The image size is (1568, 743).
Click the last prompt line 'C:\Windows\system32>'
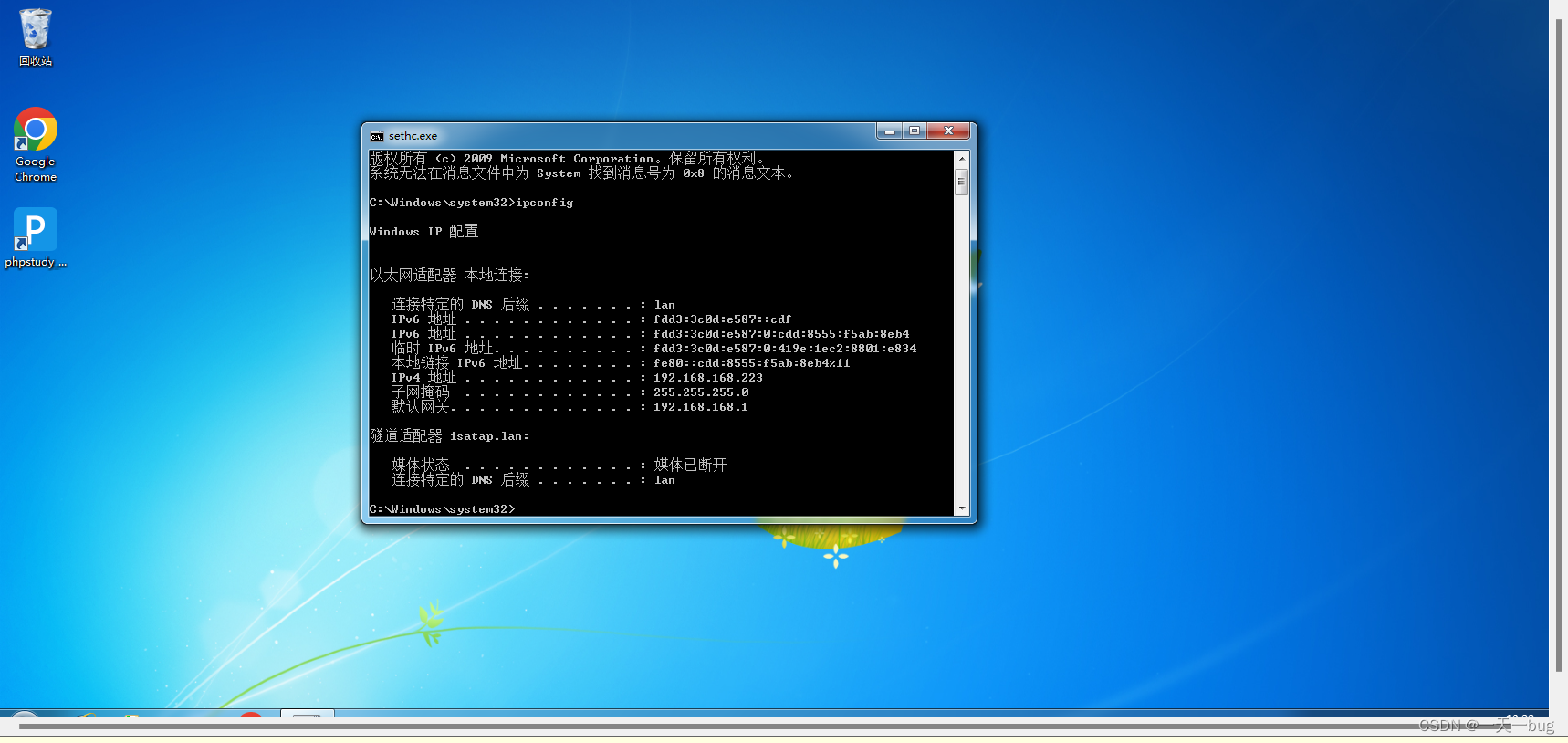point(442,509)
